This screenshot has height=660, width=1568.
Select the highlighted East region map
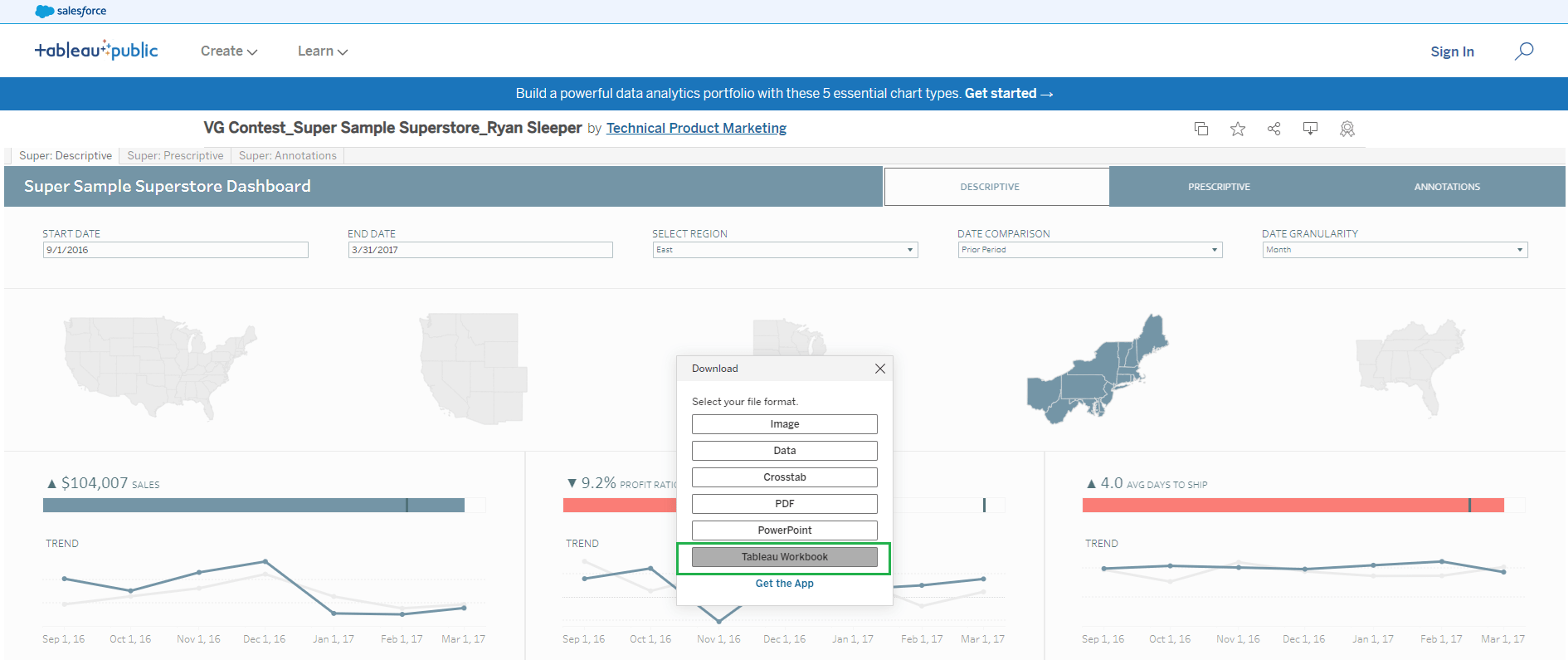[x=1098, y=369]
